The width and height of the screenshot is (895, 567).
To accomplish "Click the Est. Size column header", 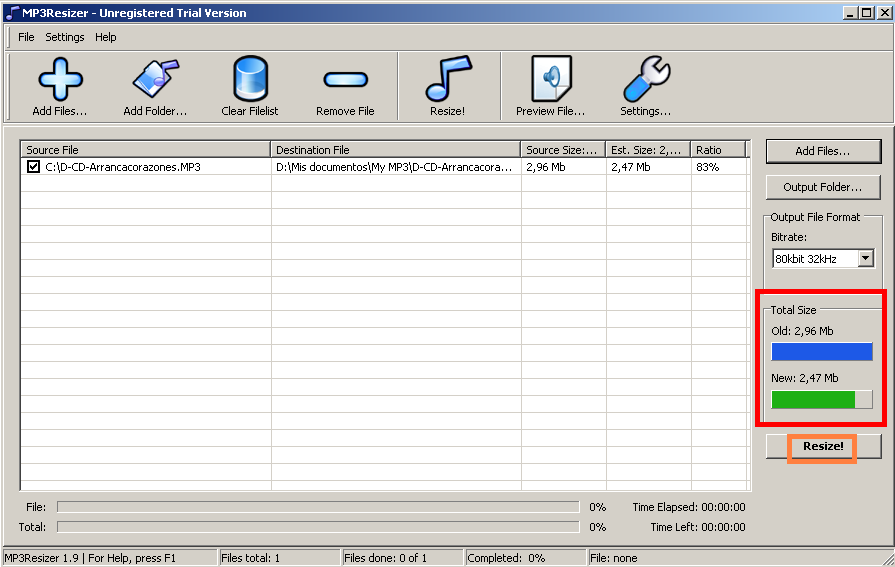I will (x=648, y=150).
